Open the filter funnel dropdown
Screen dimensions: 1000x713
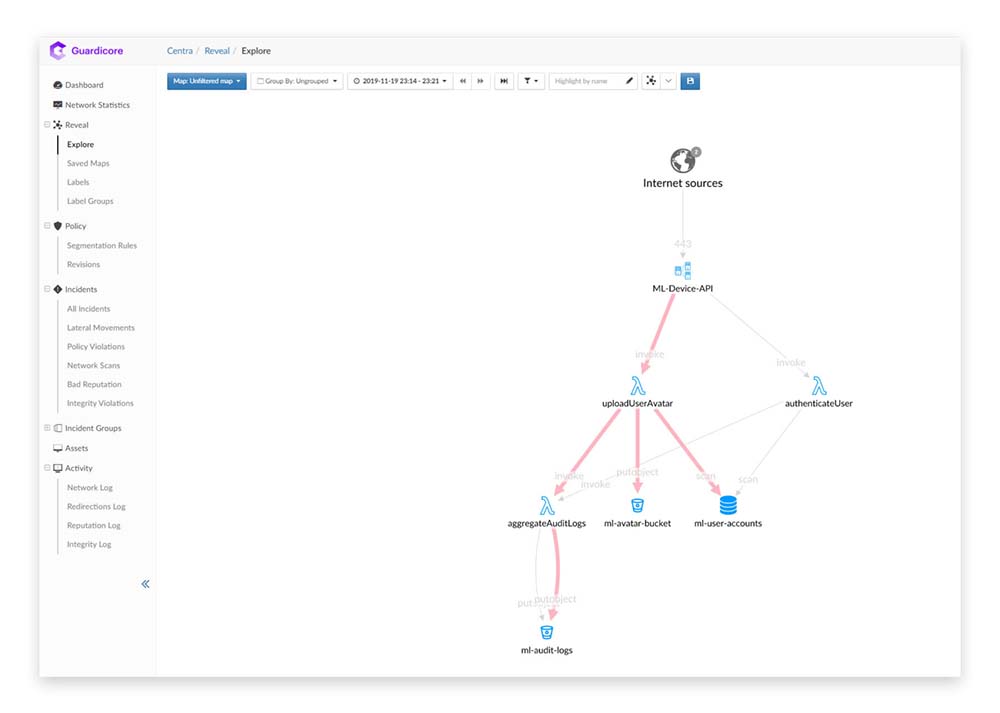(x=530, y=81)
